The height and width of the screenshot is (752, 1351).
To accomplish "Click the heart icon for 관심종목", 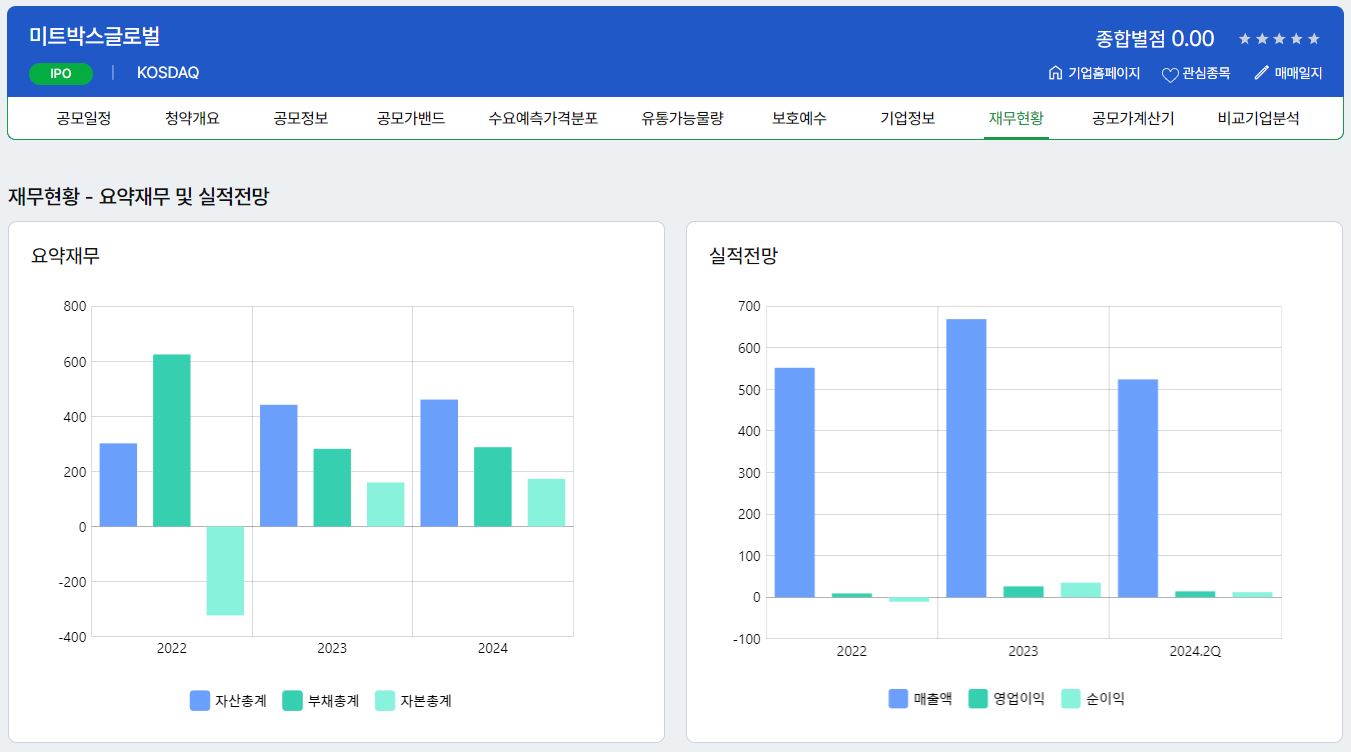I will pos(1170,74).
